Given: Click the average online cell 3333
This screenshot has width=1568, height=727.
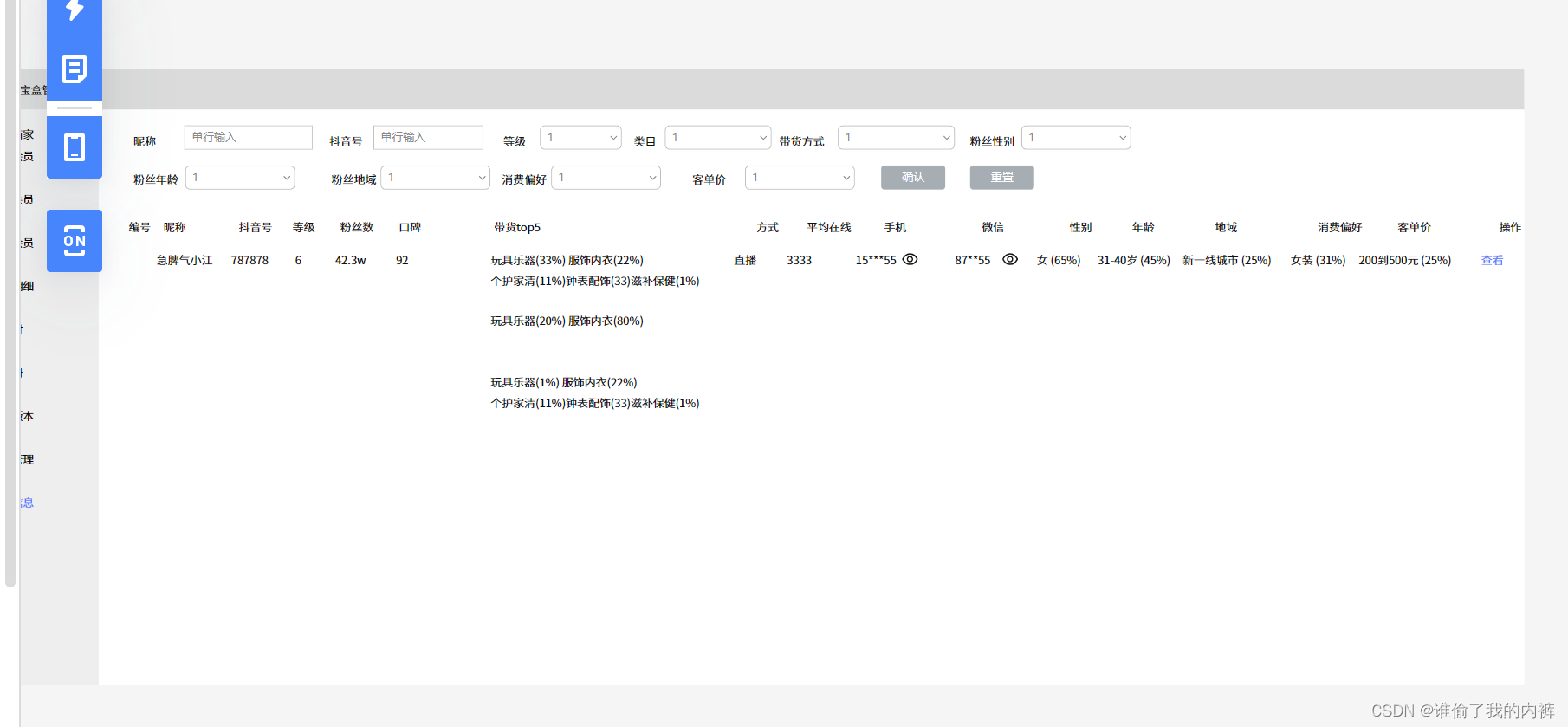Looking at the screenshot, I should point(799,261).
